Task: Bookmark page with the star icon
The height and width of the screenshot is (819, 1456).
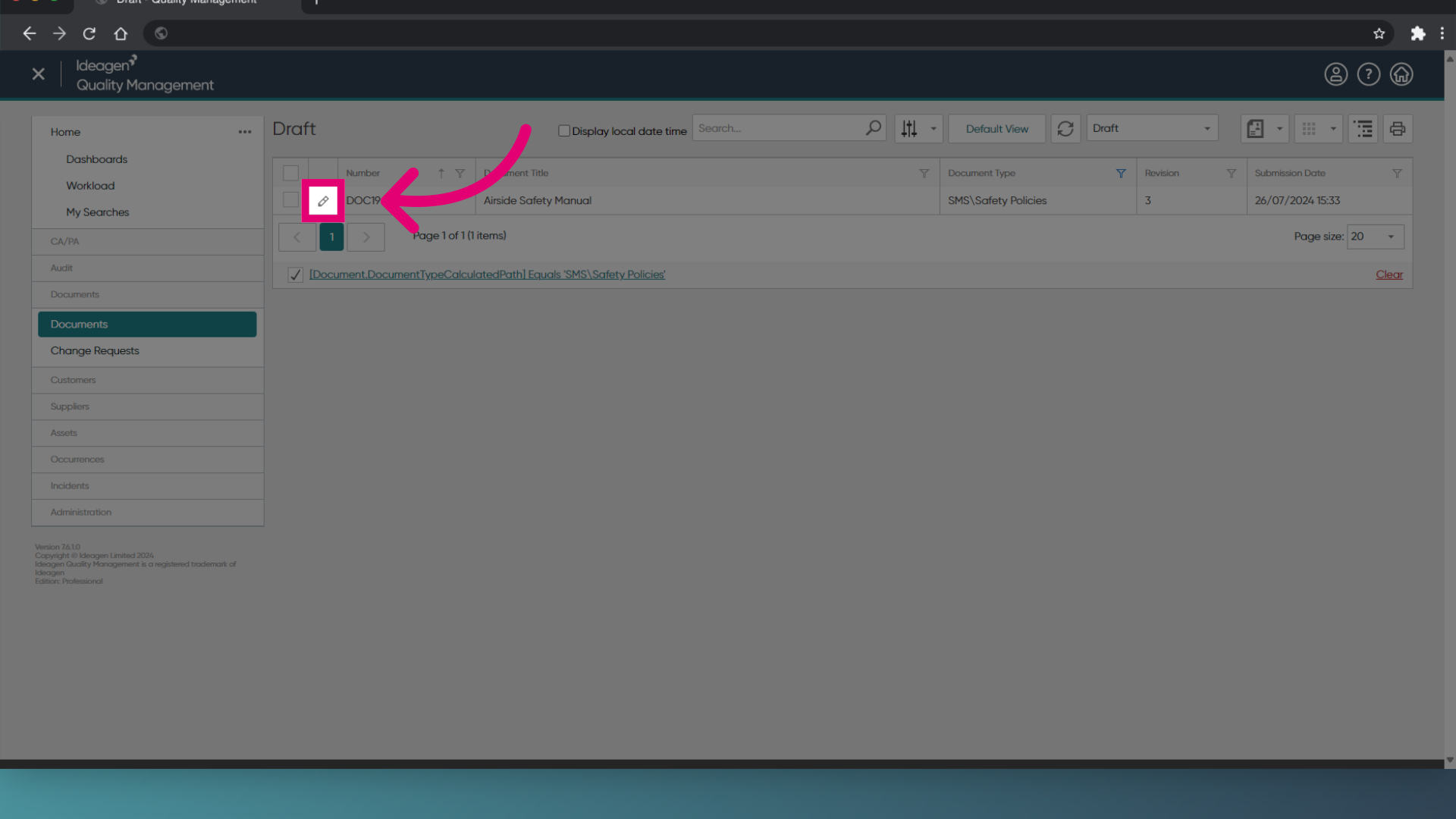Action: click(x=1379, y=33)
